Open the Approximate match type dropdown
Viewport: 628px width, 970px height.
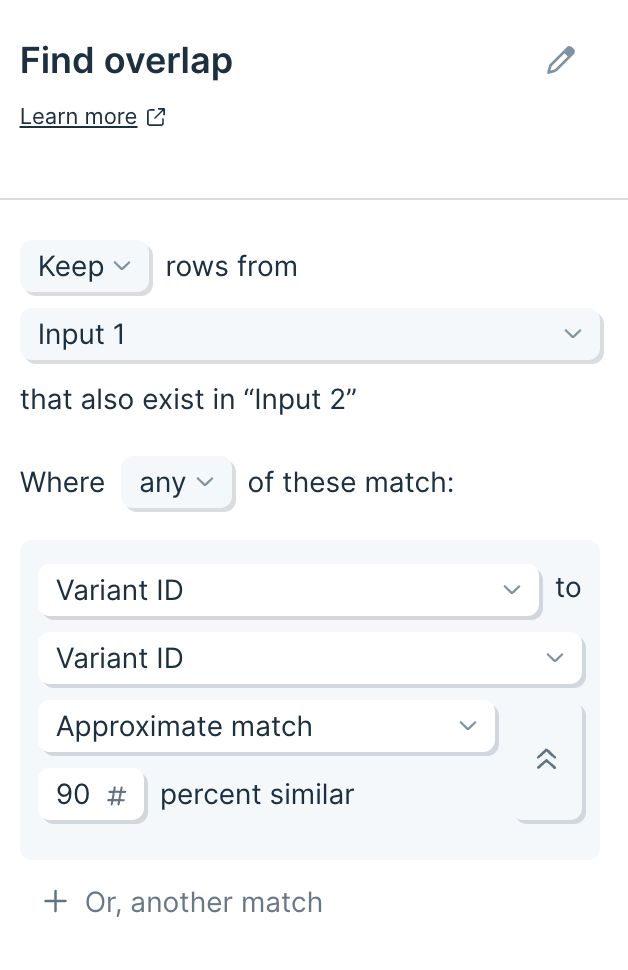(267, 726)
